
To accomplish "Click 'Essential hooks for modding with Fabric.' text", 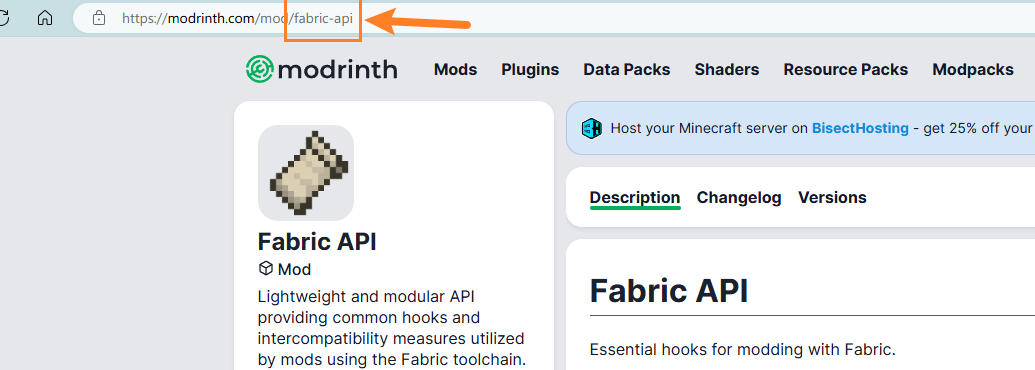I will 742,349.
